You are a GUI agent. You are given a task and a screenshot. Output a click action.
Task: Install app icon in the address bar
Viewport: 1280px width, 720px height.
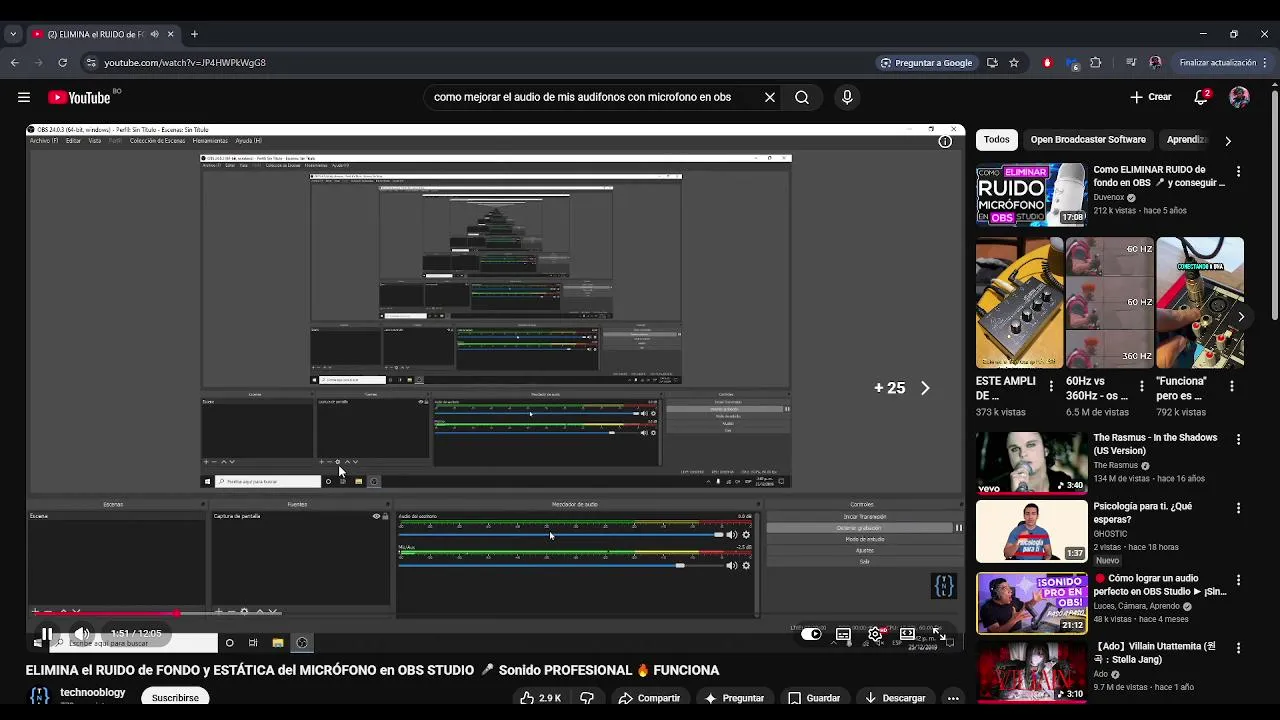pos(992,62)
